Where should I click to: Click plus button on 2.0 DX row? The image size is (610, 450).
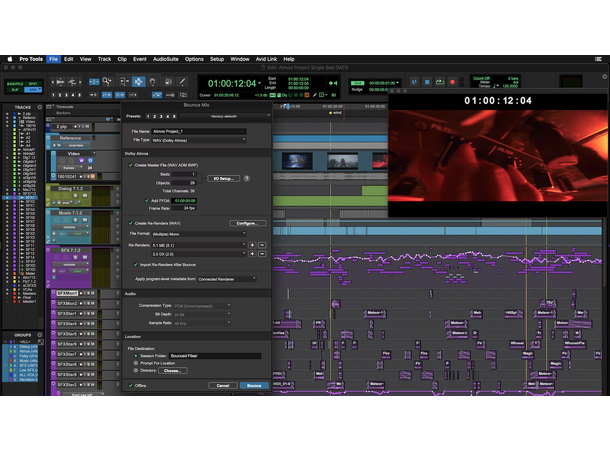coord(252,254)
